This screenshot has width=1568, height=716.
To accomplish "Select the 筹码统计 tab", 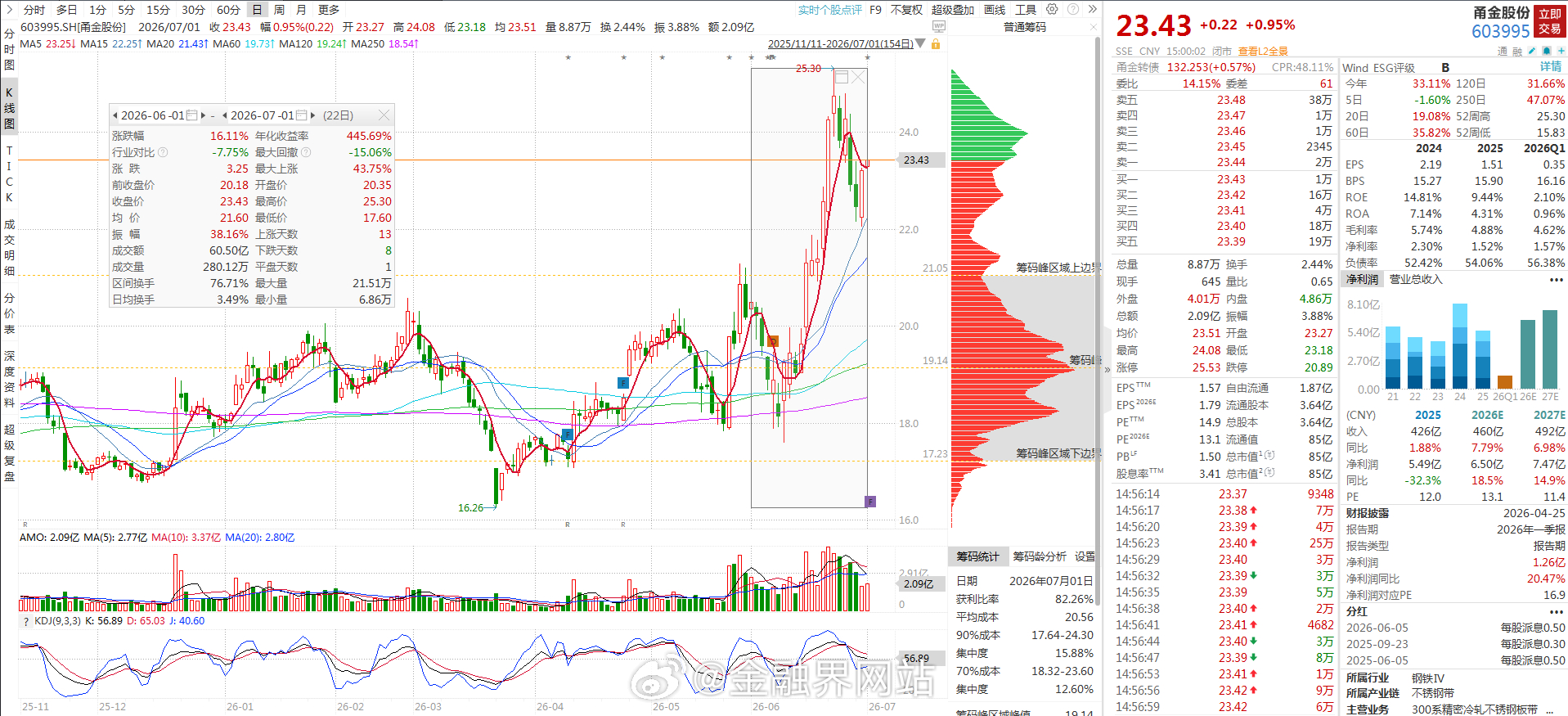I will 978,556.
